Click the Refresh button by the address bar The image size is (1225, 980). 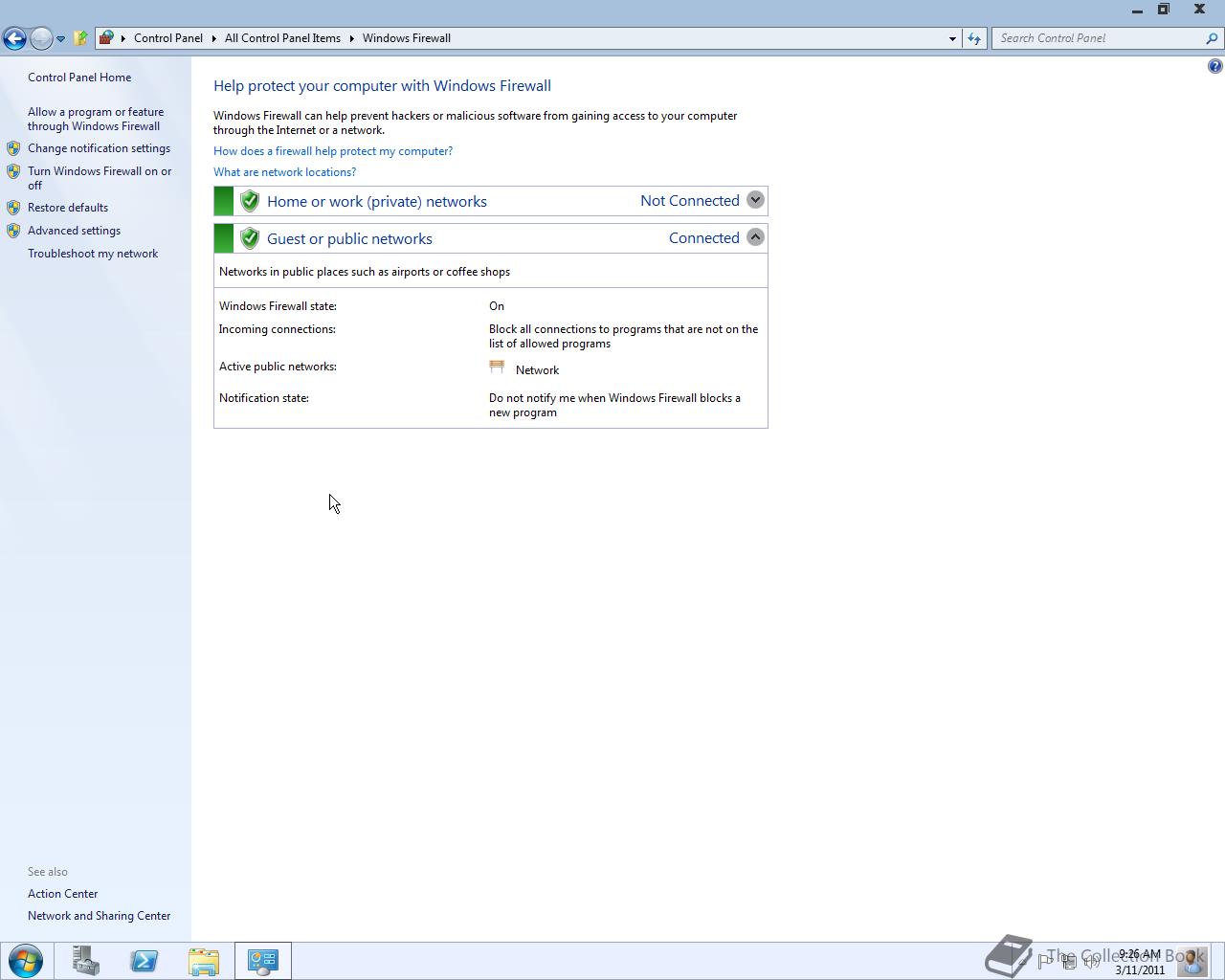[974, 38]
